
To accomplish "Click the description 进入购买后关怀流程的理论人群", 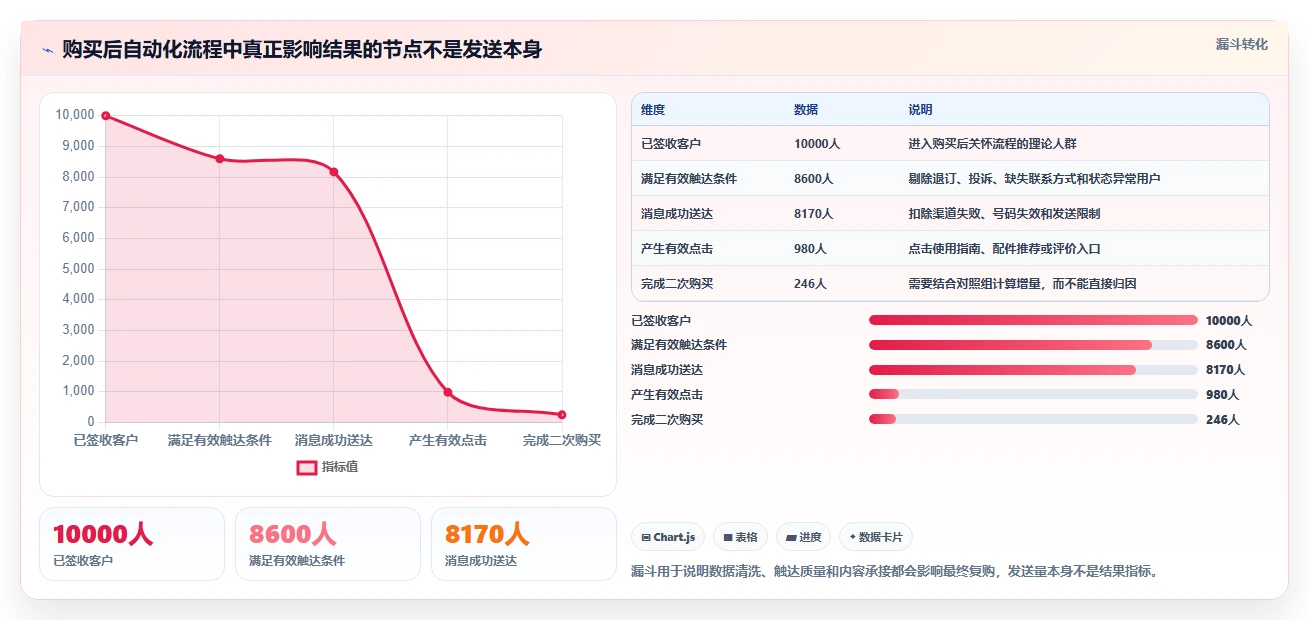I will (x=992, y=144).
